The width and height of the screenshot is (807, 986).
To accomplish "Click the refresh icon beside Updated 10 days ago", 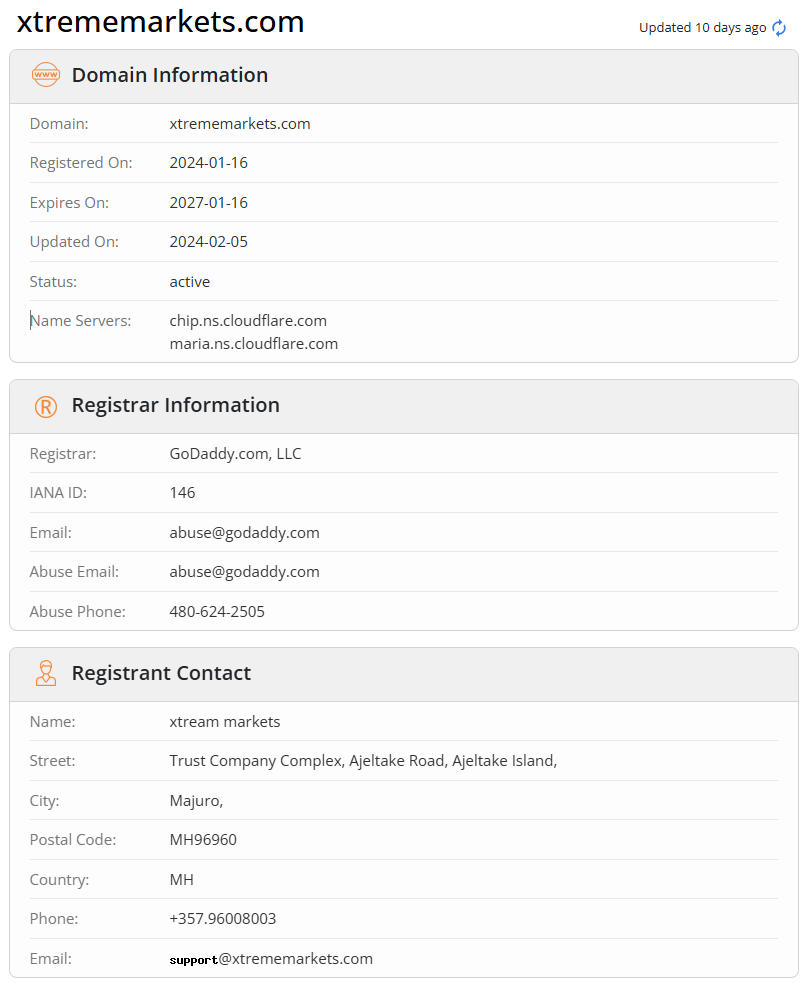I will (780, 28).
